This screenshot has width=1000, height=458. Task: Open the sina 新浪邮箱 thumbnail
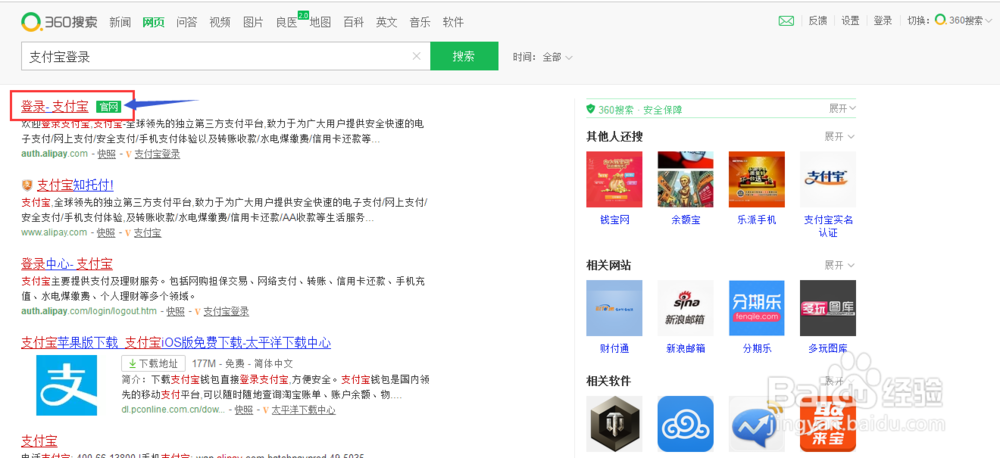pyautogui.click(x=686, y=308)
